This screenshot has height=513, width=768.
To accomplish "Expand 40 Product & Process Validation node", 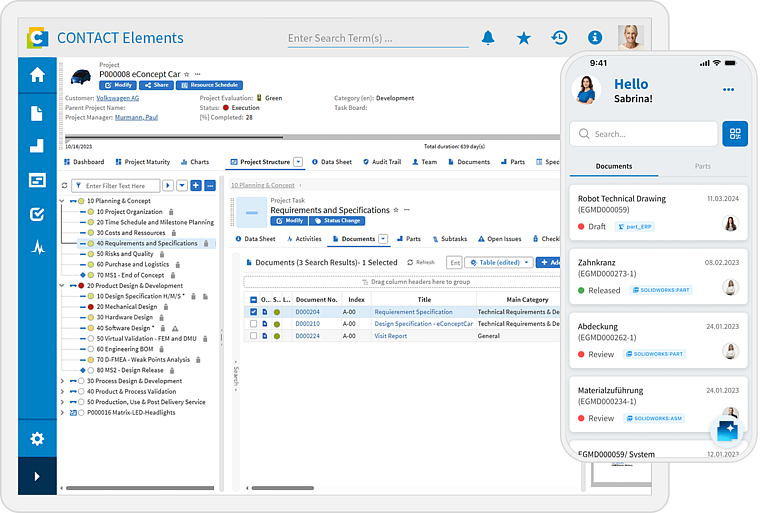I will [x=62, y=391].
